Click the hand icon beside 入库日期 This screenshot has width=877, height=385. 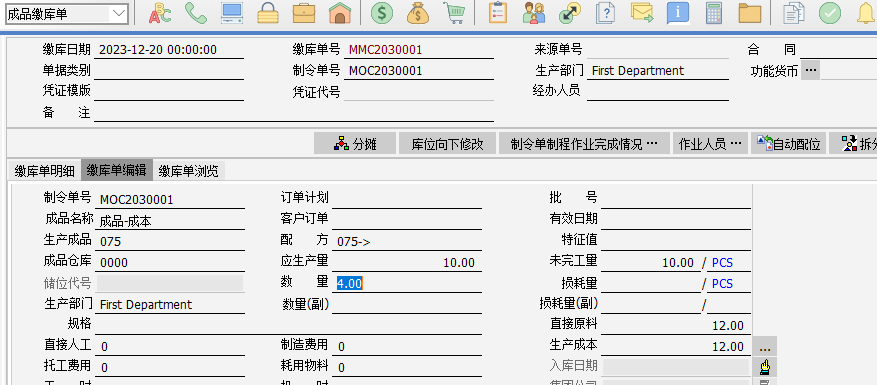click(765, 367)
